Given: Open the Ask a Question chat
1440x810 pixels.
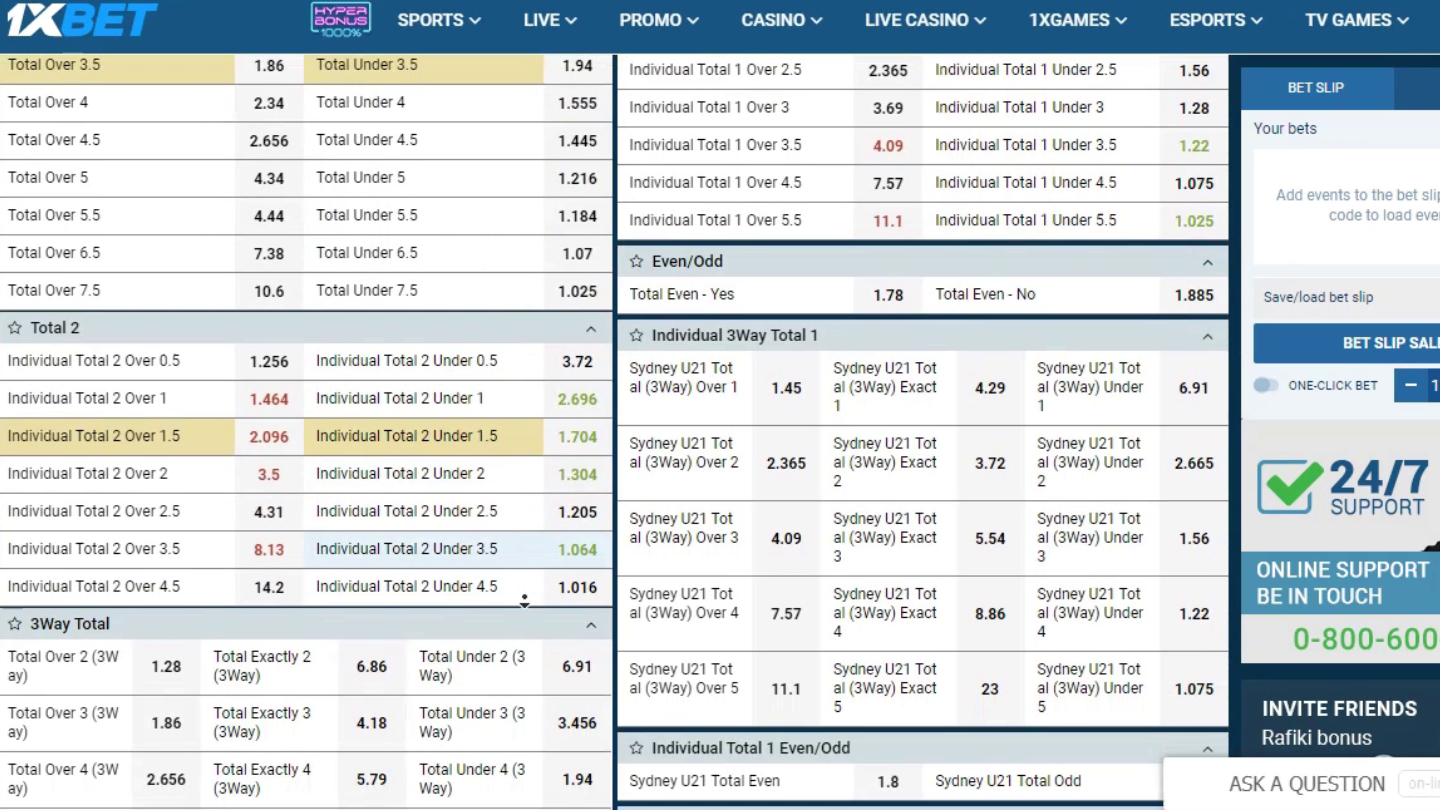Looking at the screenshot, I should click(1306, 784).
